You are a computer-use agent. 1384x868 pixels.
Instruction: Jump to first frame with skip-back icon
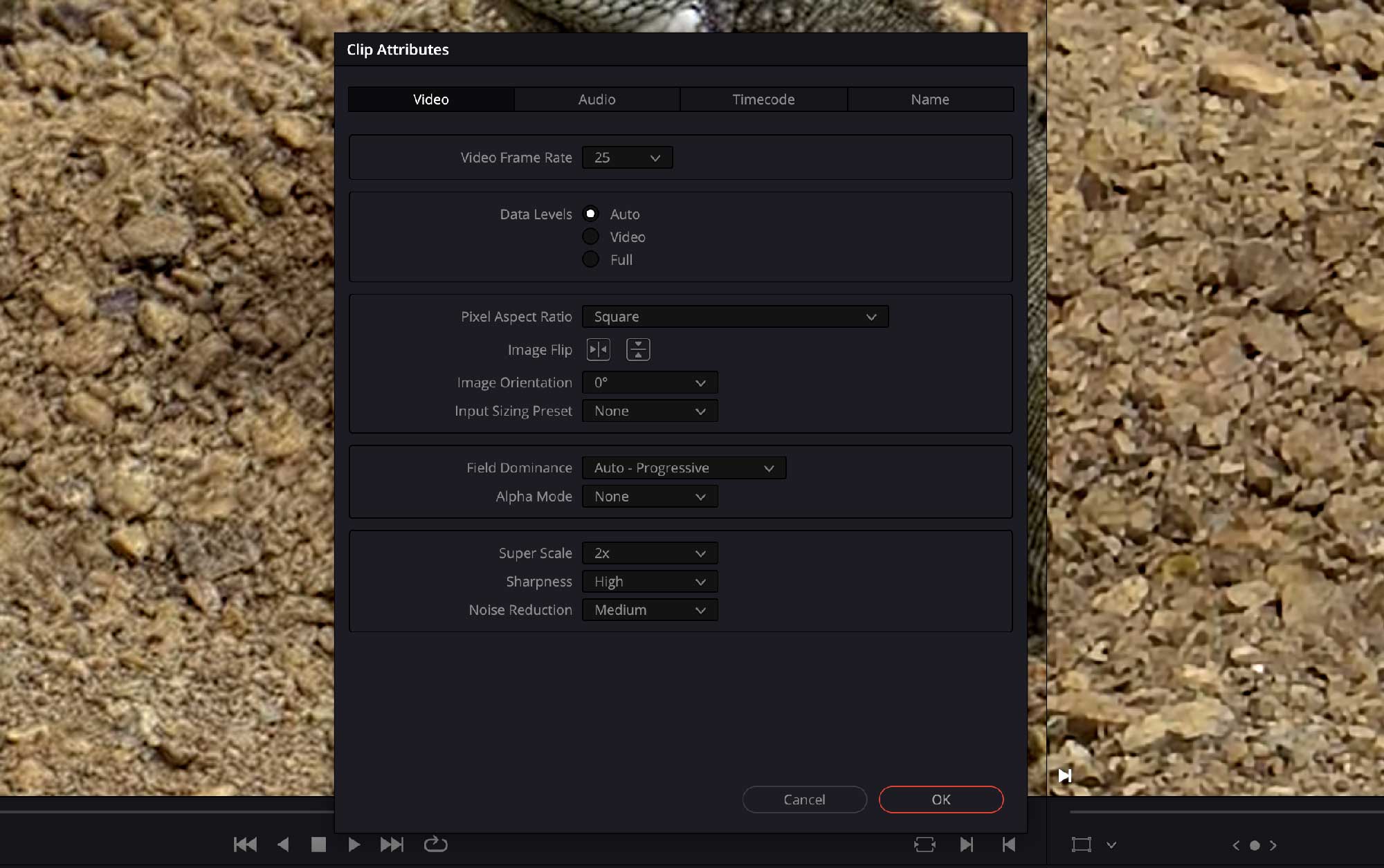[x=245, y=844]
